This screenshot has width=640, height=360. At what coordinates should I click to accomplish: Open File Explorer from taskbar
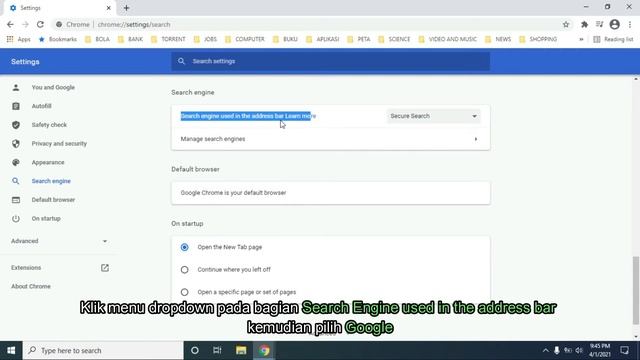(x=241, y=351)
